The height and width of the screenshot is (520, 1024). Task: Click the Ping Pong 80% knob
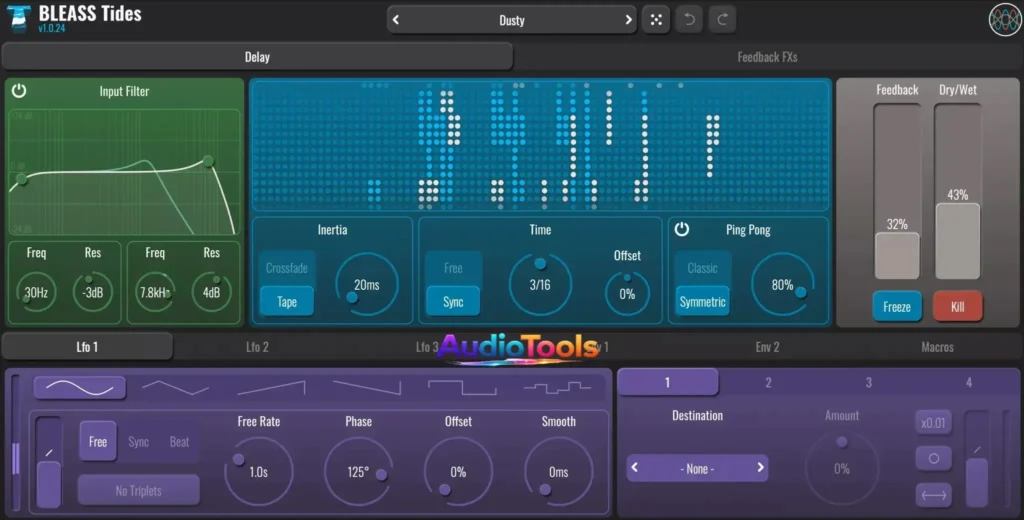[x=782, y=285]
